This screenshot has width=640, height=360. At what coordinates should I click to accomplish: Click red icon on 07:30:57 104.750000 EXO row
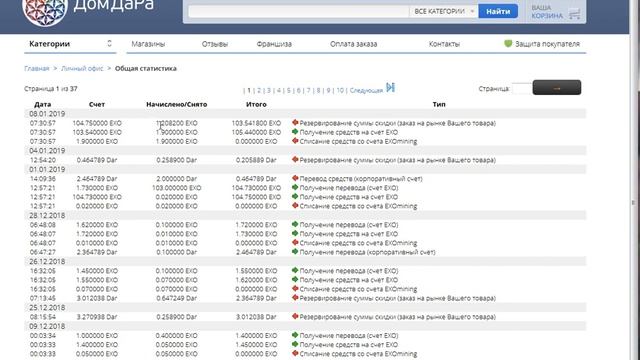point(295,122)
